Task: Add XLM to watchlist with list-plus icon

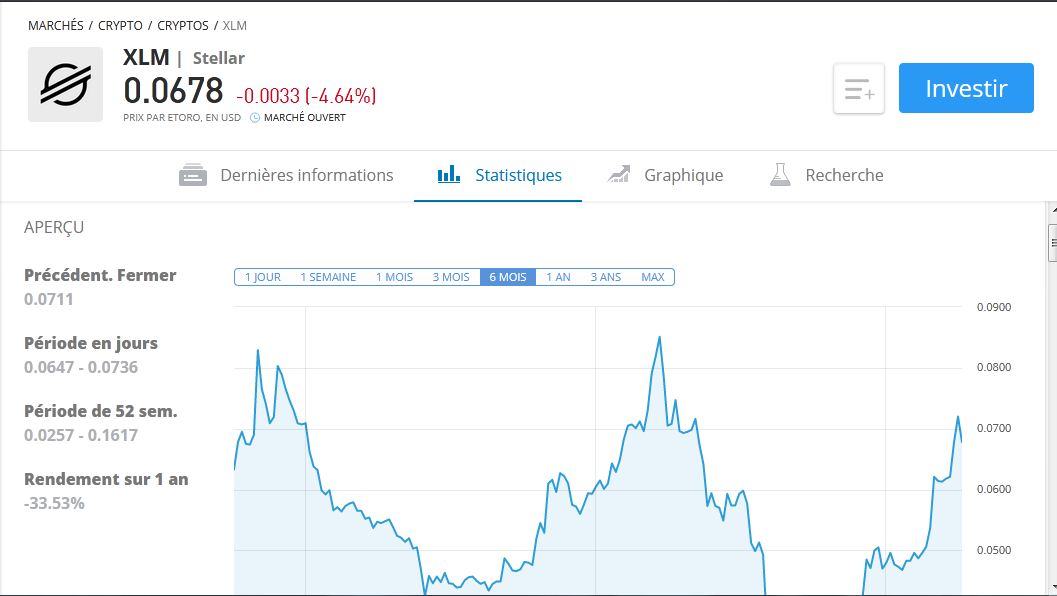Action: tap(859, 88)
